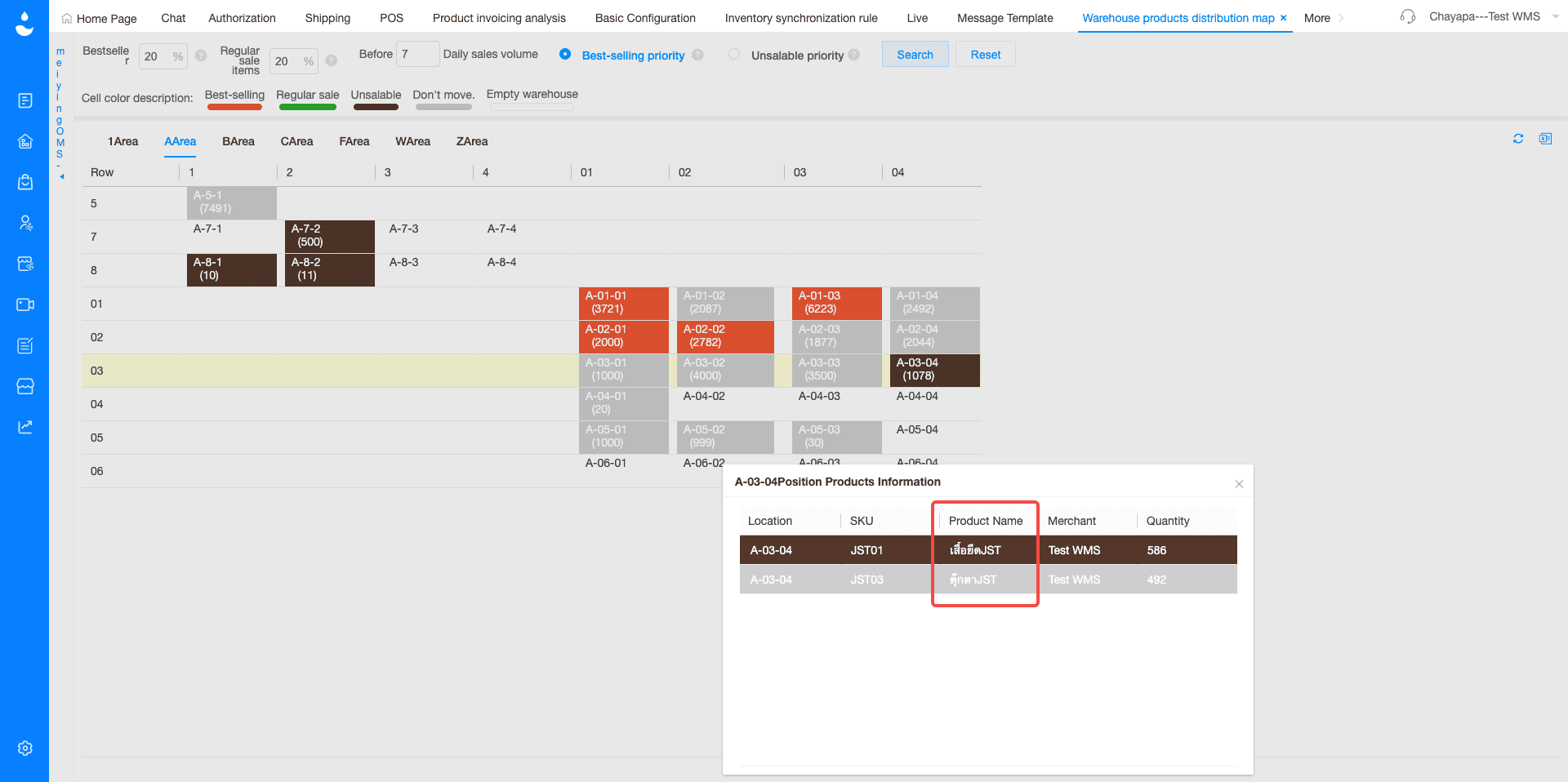Select cell A-8-1 (10)

pyautogui.click(x=232, y=269)
